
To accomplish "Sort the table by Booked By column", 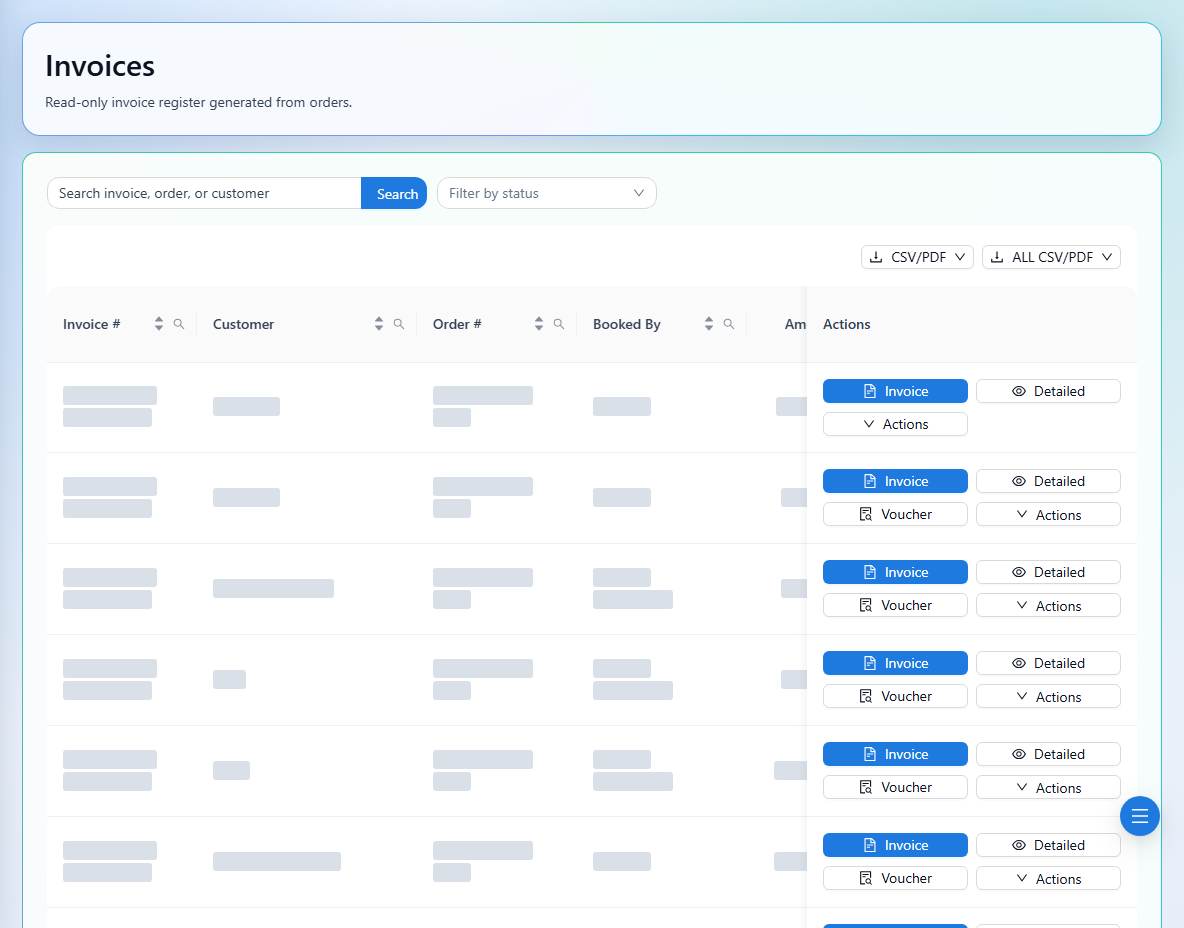I will (708, 324).
